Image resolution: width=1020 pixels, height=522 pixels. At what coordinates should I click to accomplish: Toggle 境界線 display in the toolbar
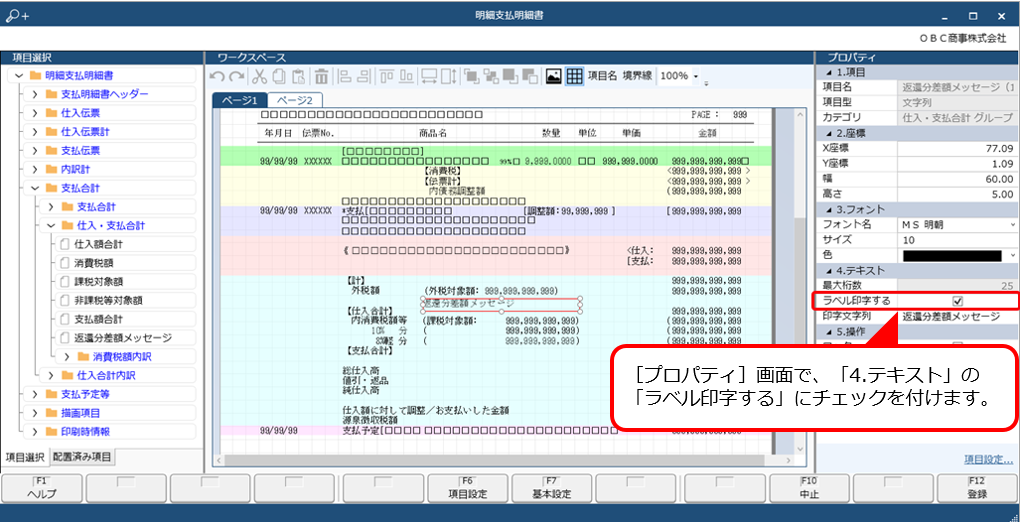pos(638,76)
